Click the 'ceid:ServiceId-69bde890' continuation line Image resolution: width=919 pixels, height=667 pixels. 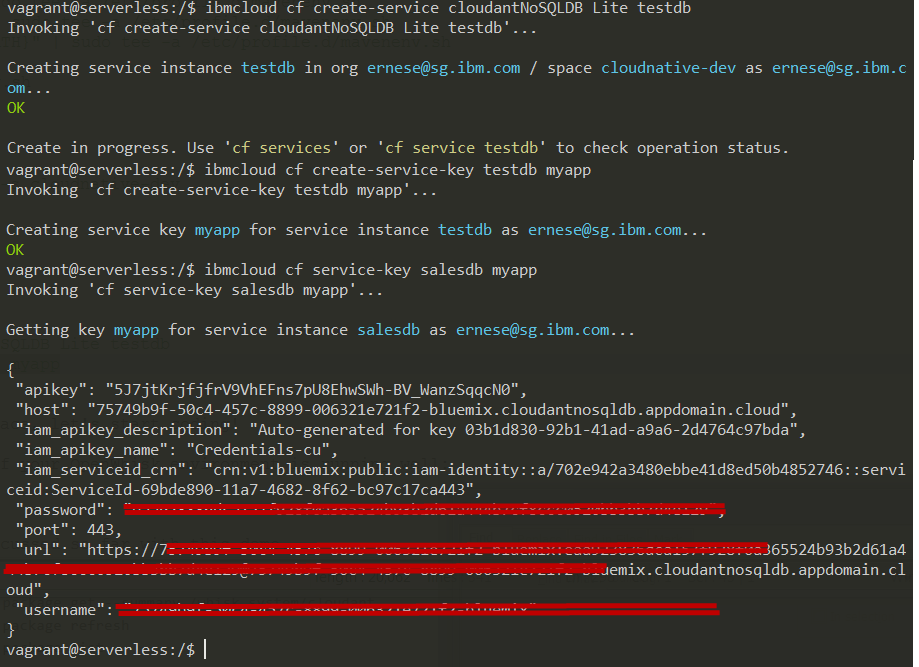pyautogui.click(x=244, y=489)
